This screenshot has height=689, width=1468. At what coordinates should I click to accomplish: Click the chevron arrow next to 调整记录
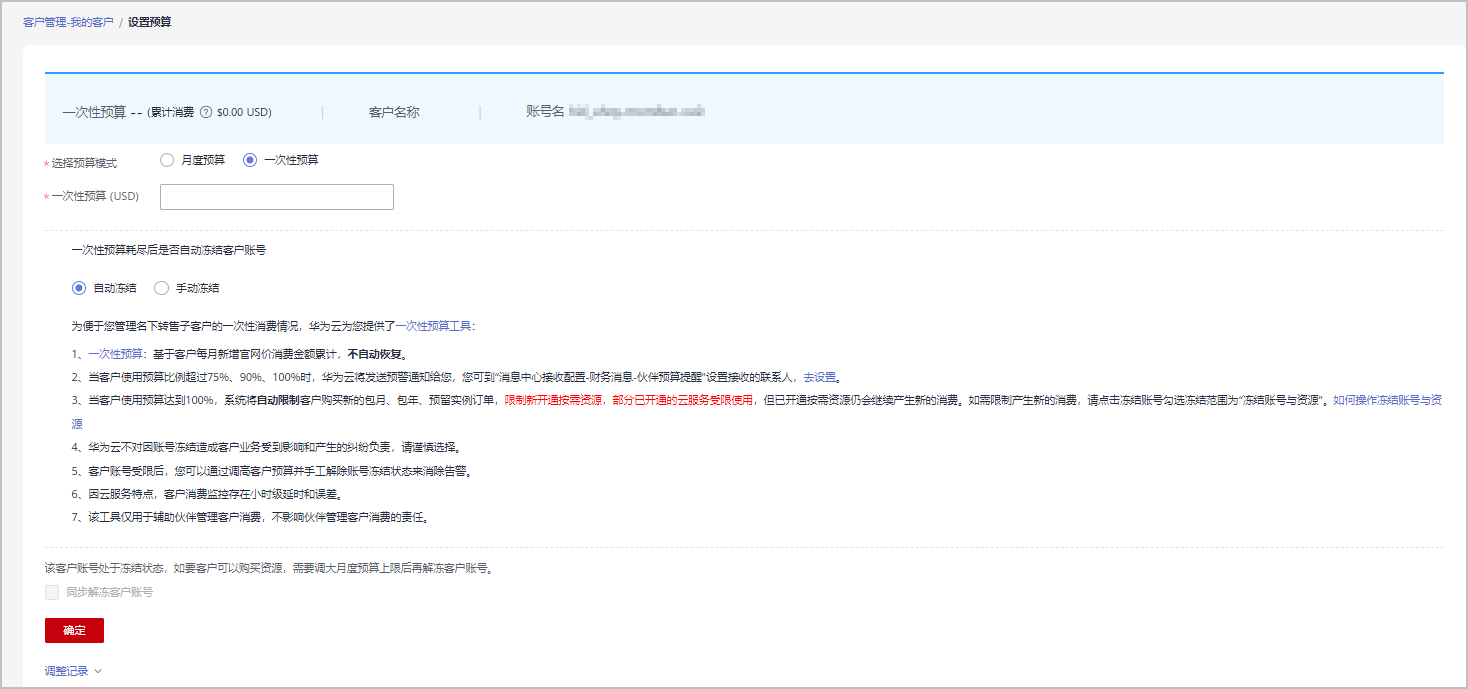click(x=98, y=671)
